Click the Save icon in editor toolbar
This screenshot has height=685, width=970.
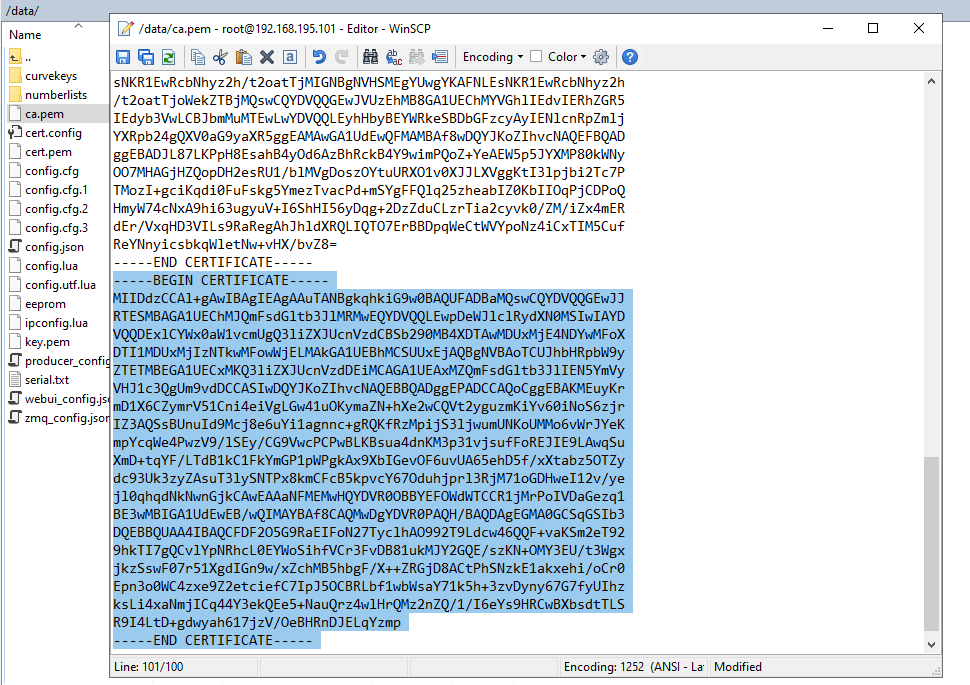pos(123,58)
